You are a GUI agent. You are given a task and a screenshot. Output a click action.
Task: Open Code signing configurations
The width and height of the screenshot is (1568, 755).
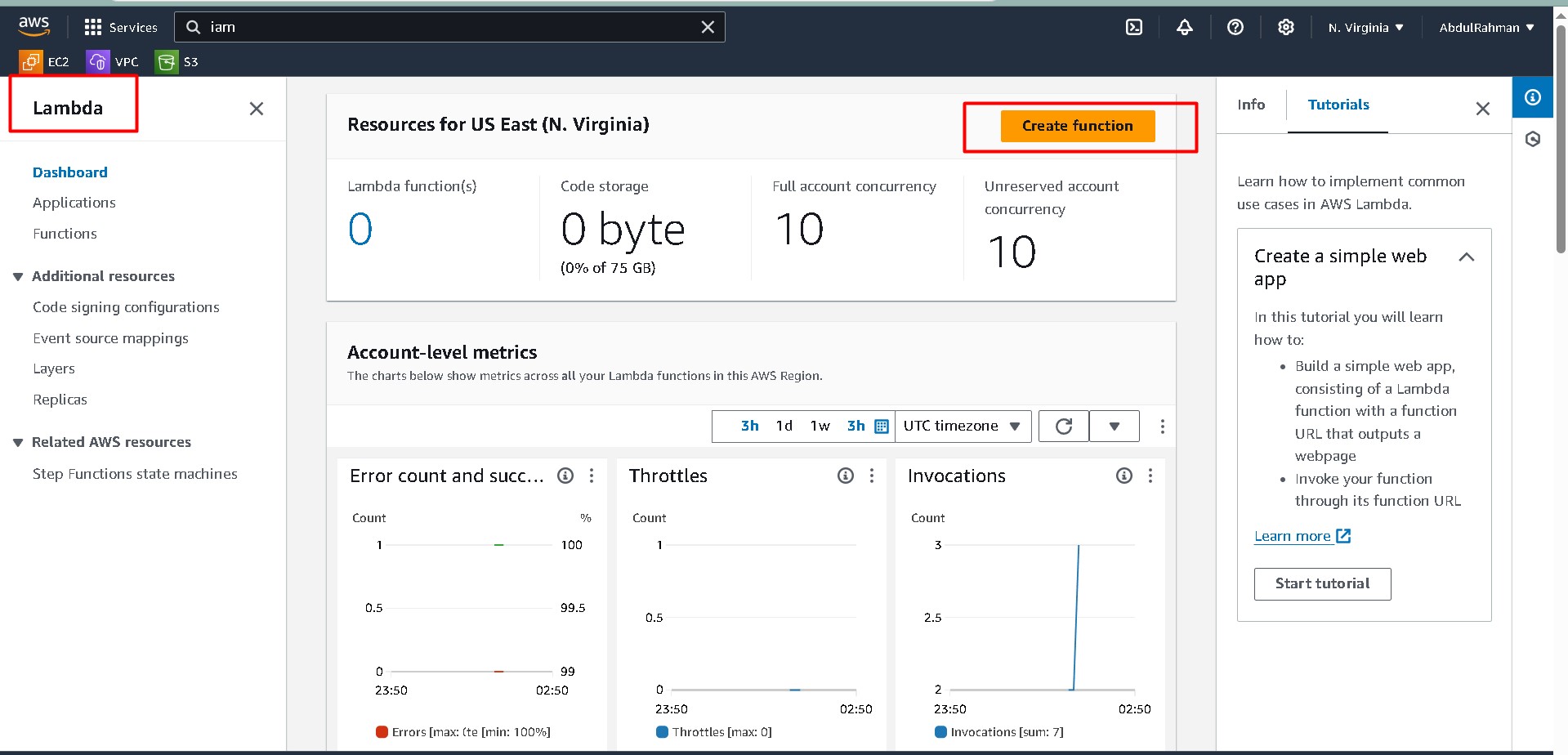coord(126,307)
